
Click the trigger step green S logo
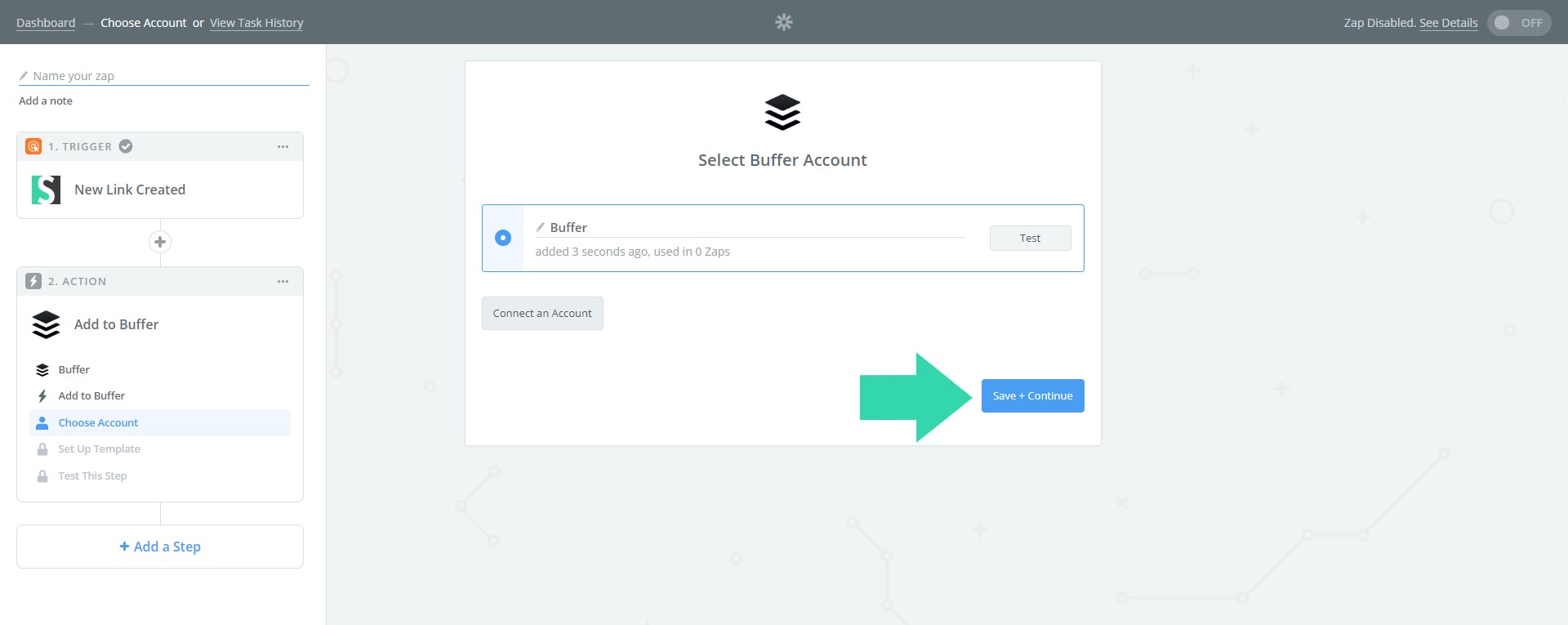[x=46, y=190]
